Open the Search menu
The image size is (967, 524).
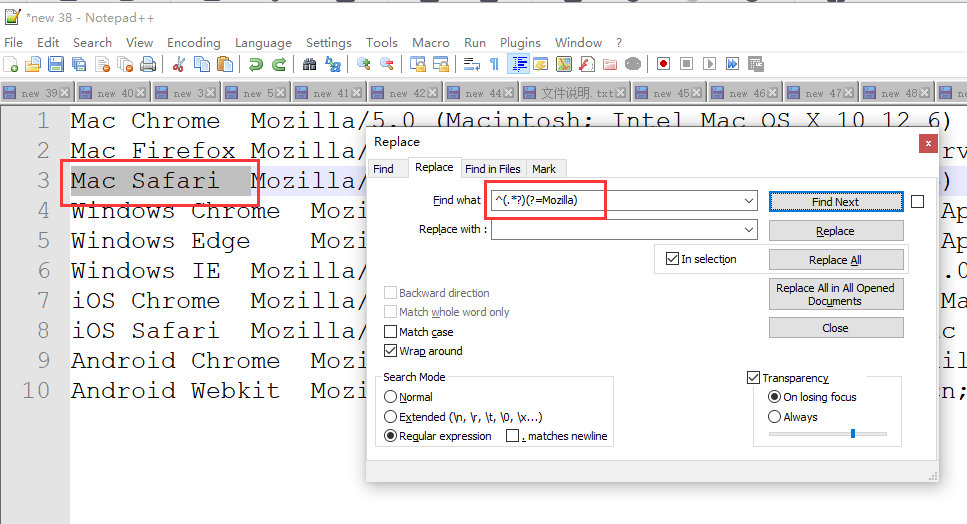(93, 43)
